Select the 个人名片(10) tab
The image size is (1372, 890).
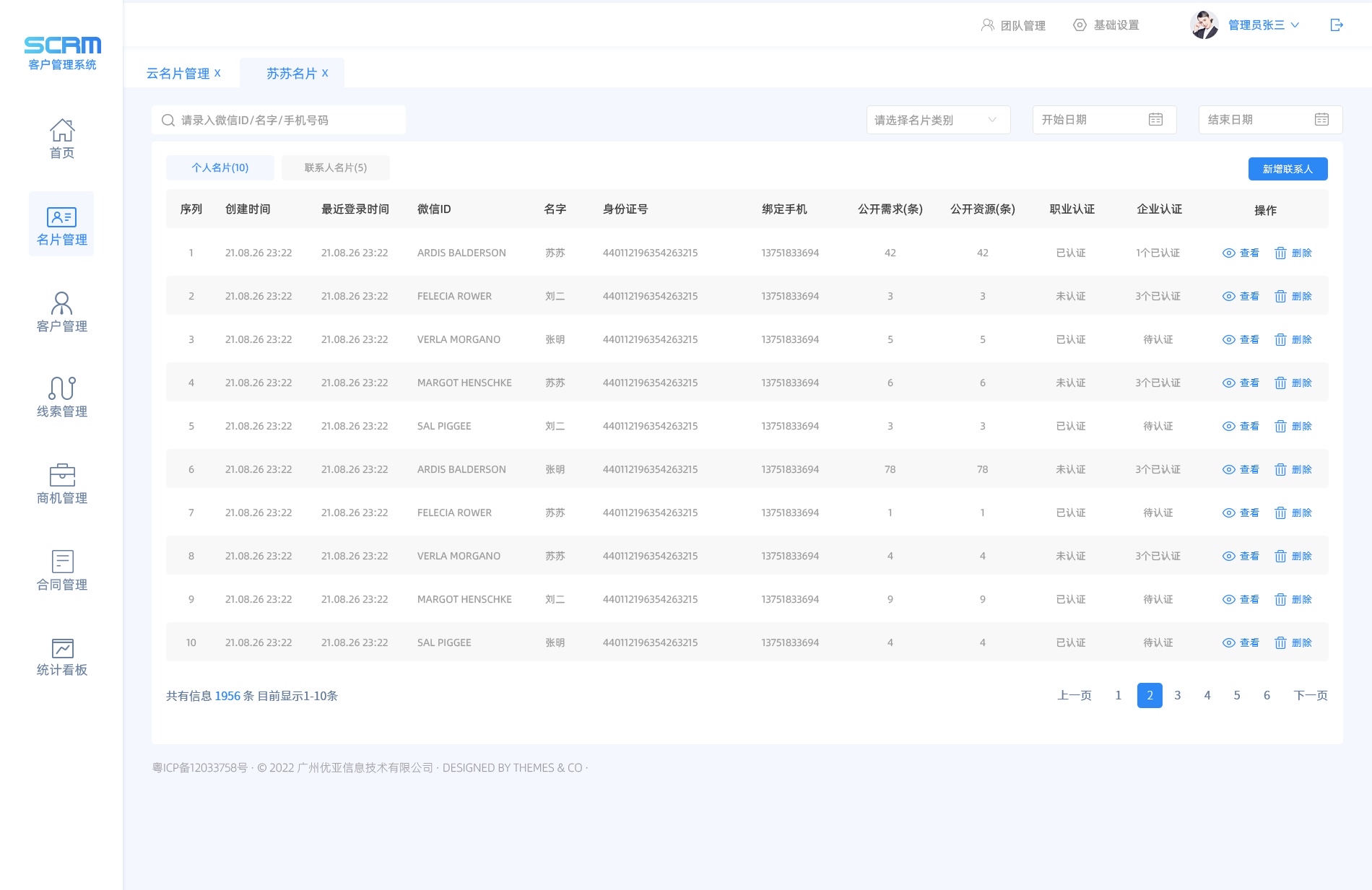point(220,167)
